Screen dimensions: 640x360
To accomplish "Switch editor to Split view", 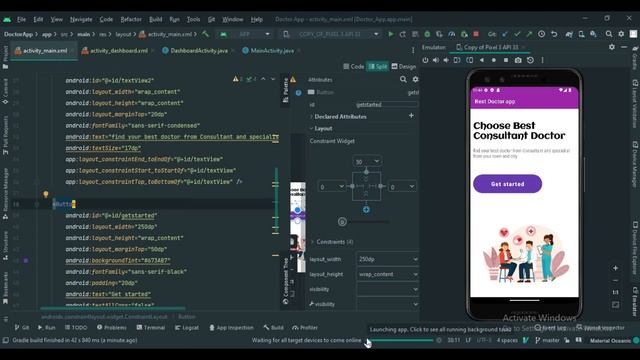I will coord(378,67).
